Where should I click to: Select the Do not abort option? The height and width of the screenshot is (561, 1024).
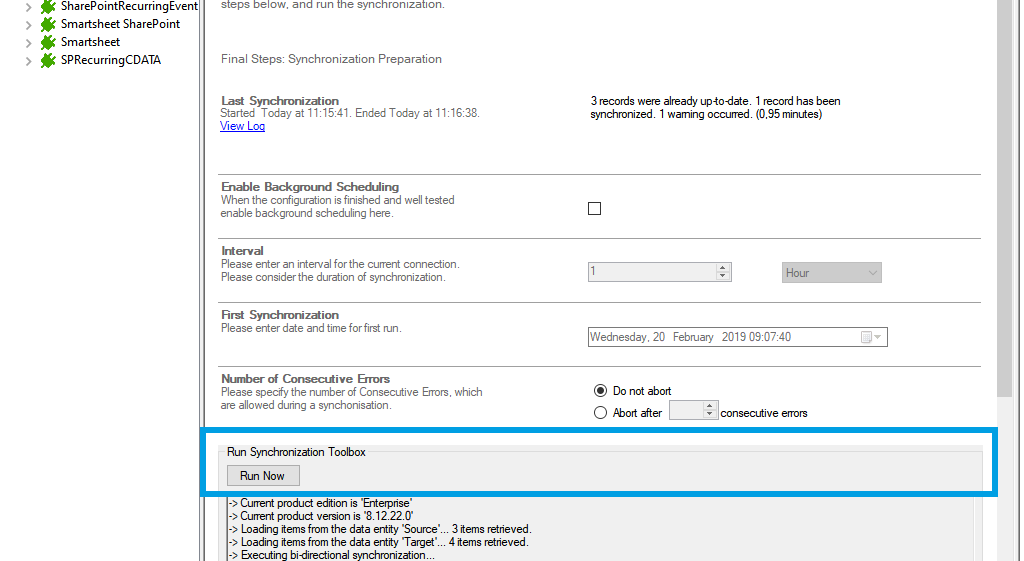point(601,391)
